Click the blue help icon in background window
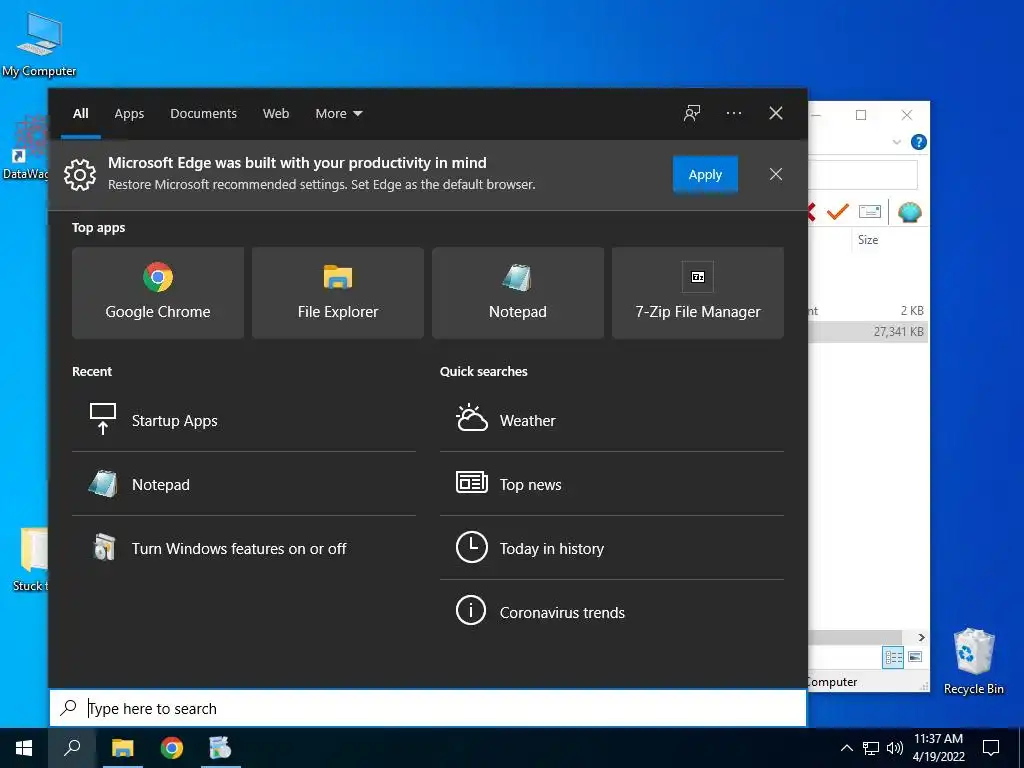Screen dimensions: 1024x768 (918, 142)
